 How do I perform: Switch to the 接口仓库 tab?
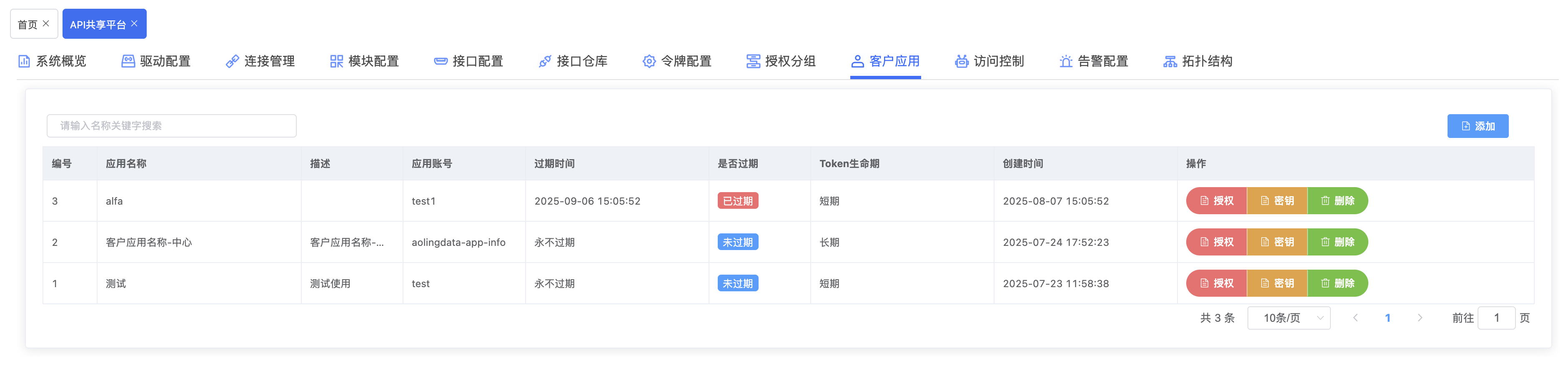(573, 61)
